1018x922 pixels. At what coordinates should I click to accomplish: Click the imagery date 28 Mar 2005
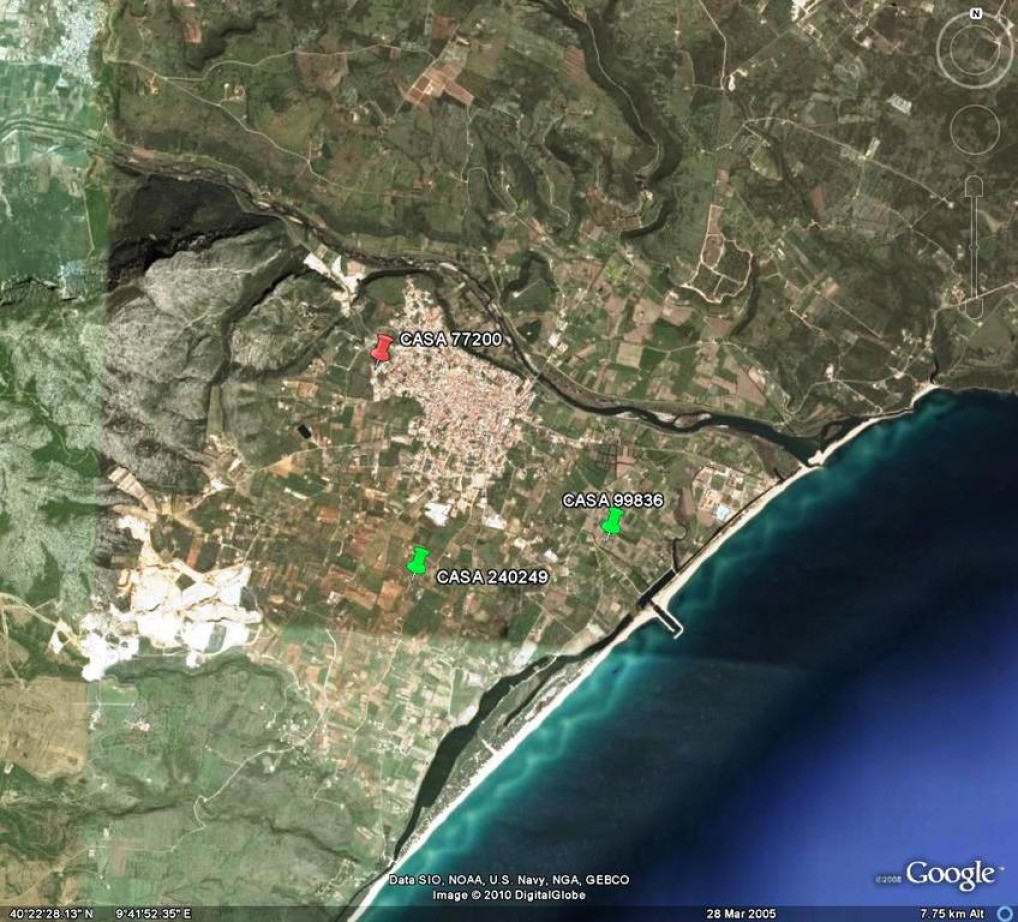[741, 914]
